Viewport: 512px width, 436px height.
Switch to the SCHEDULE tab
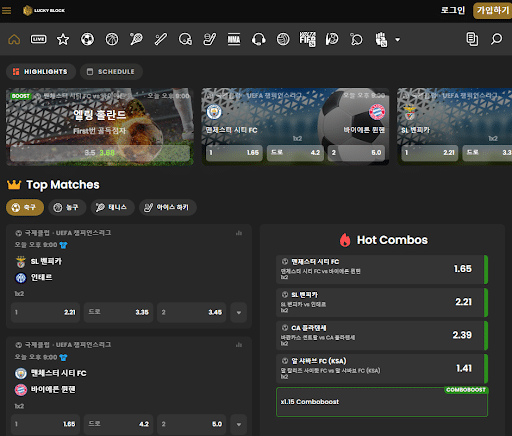[x=111, y=72]
